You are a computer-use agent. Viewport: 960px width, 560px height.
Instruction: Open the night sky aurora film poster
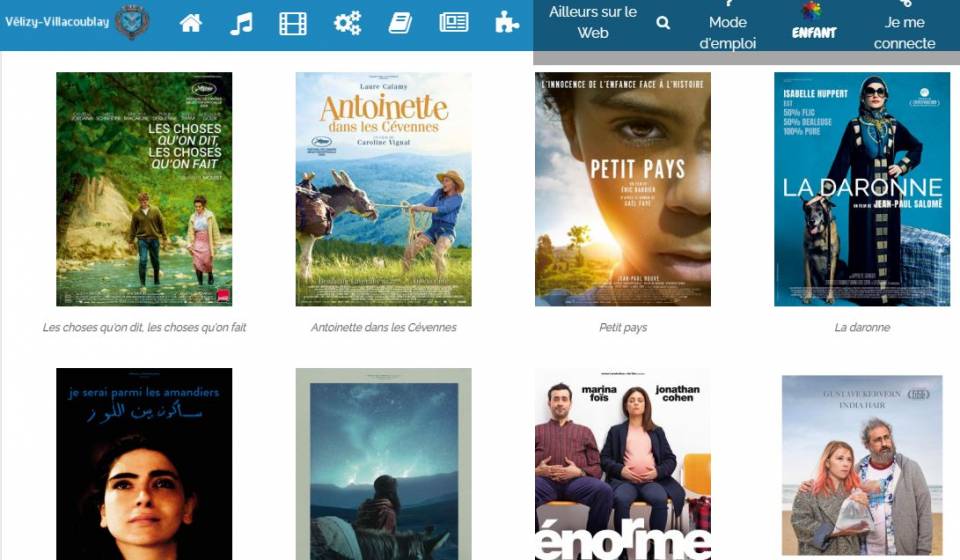point(383,464)
